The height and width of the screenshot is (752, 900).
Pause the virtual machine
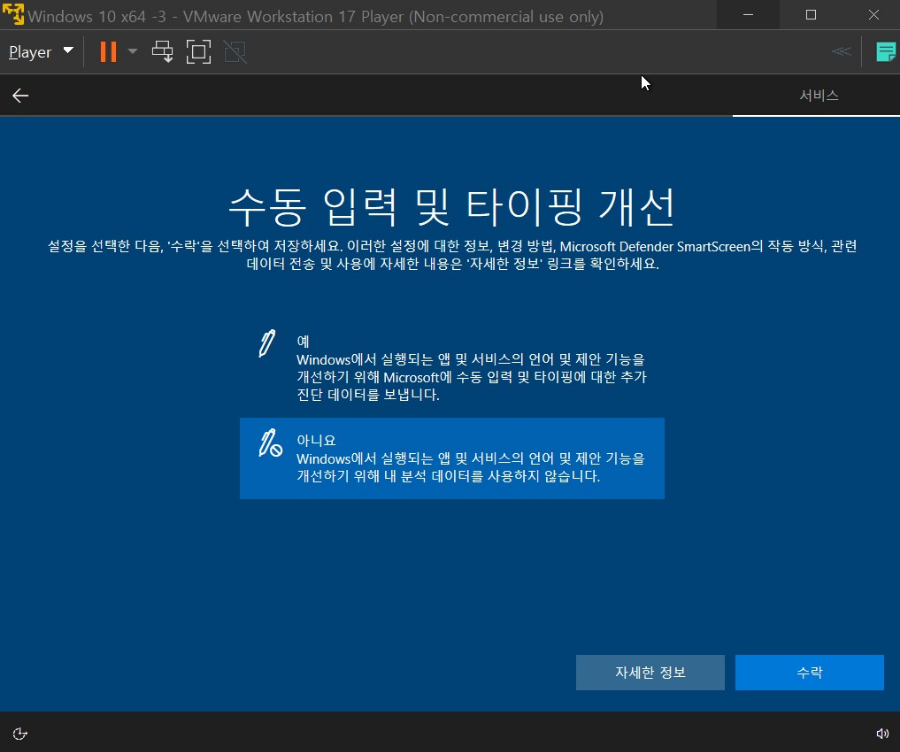(108, 52)
